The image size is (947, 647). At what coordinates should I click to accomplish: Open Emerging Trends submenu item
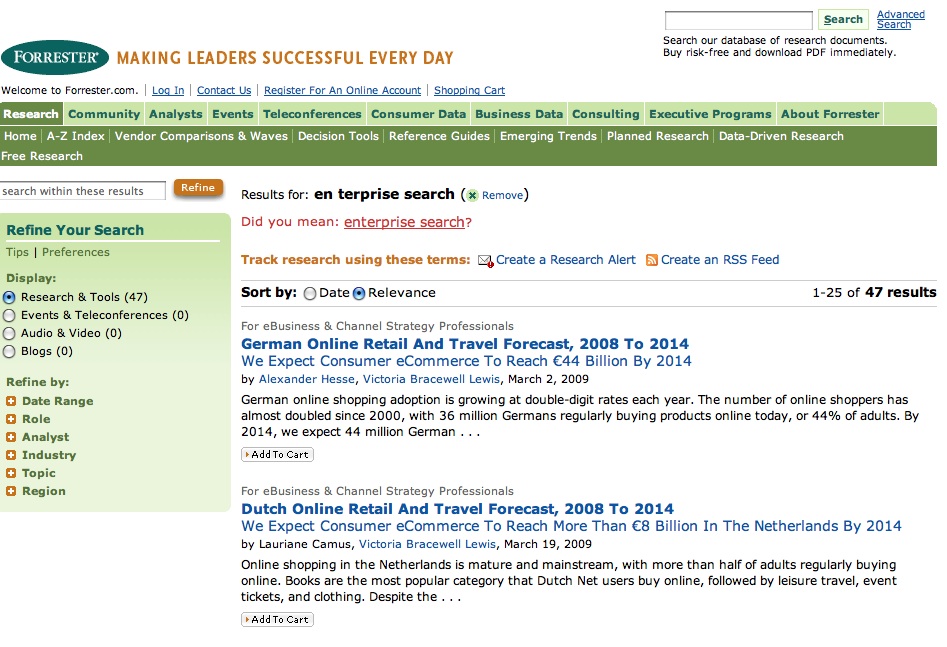(548, 137)
